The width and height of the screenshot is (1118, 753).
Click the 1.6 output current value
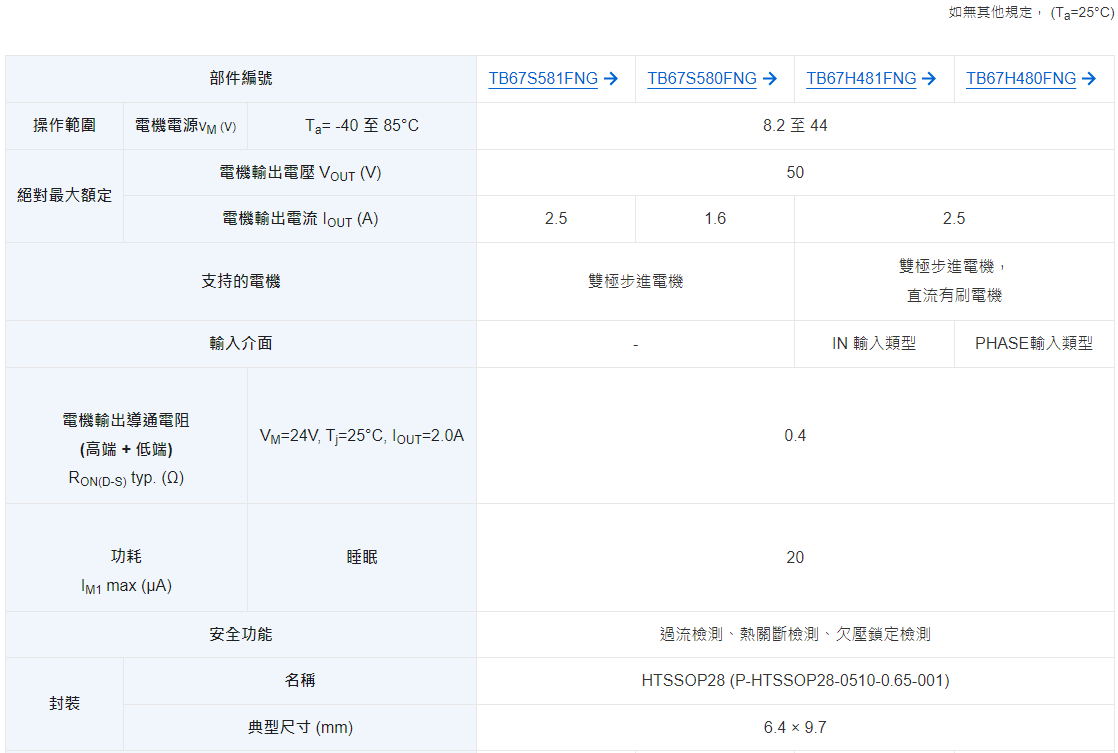click(x=715, y=219)
